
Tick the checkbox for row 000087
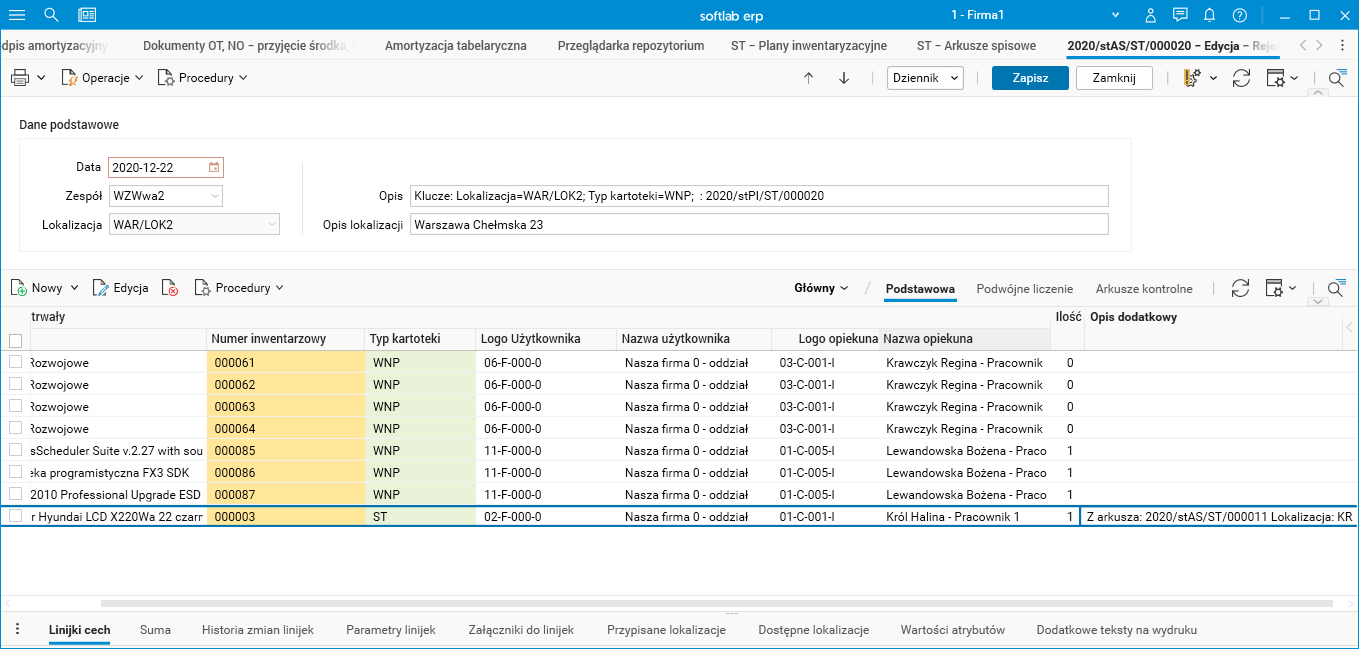point(15,494)
